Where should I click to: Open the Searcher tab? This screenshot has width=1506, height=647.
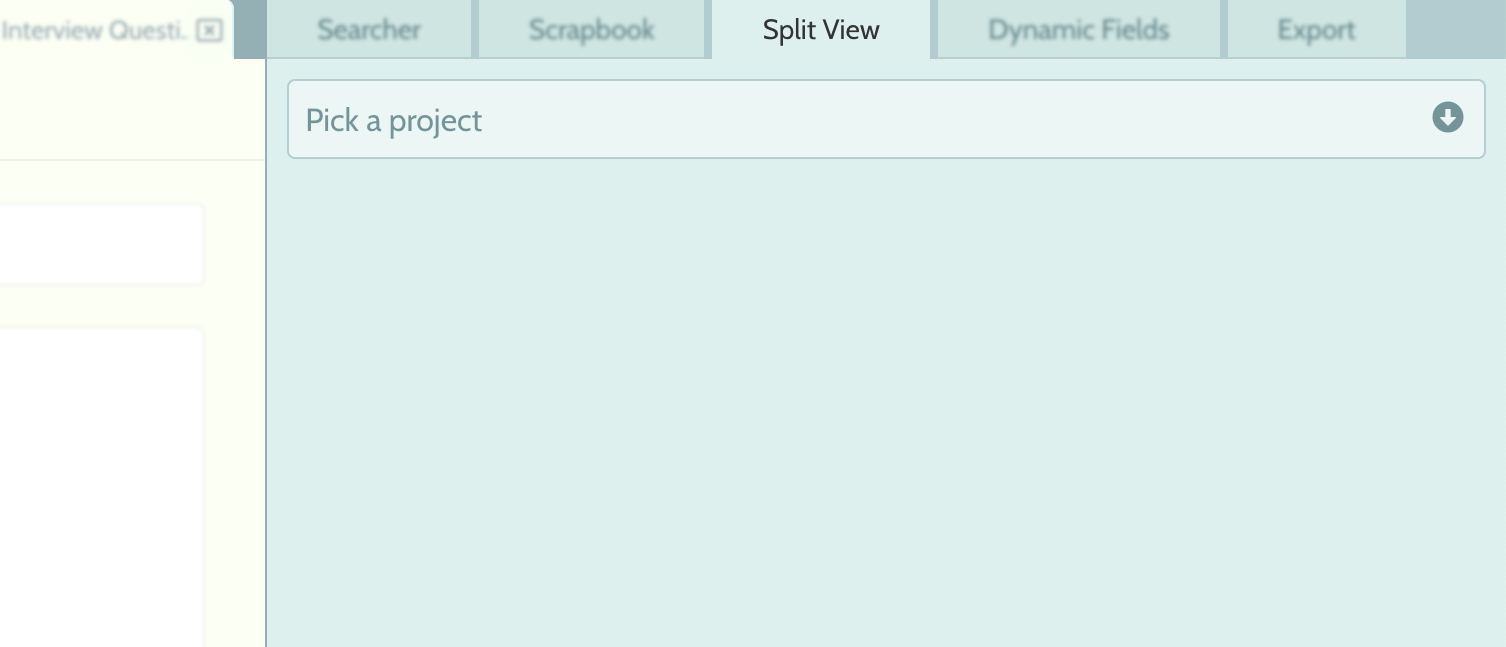[x=369, y=30]
